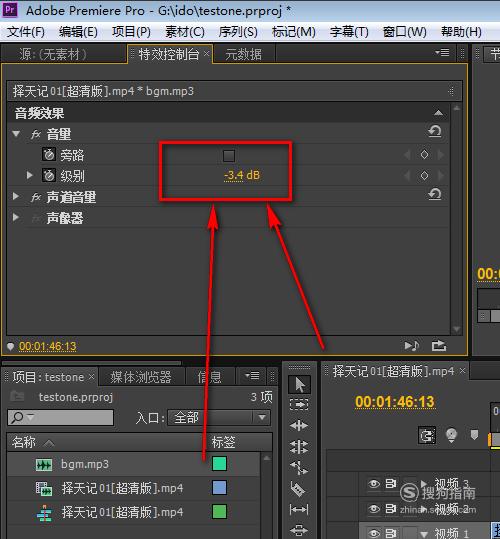Select the Razor tool
This screenshot has width=500, height=539.
pos(298,489)
